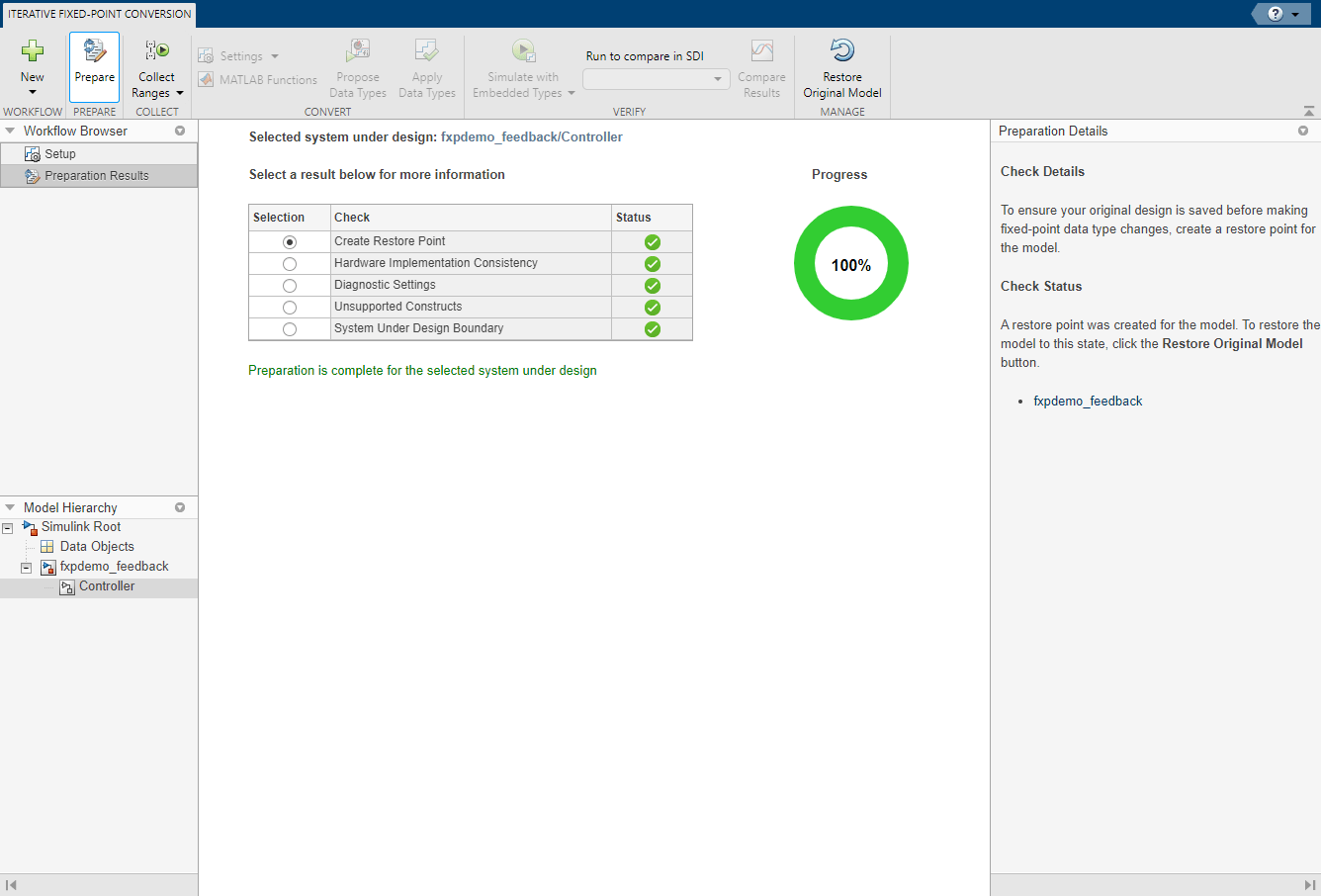Select the Unsupported Constructs radio button

click(x=290, y=308)
